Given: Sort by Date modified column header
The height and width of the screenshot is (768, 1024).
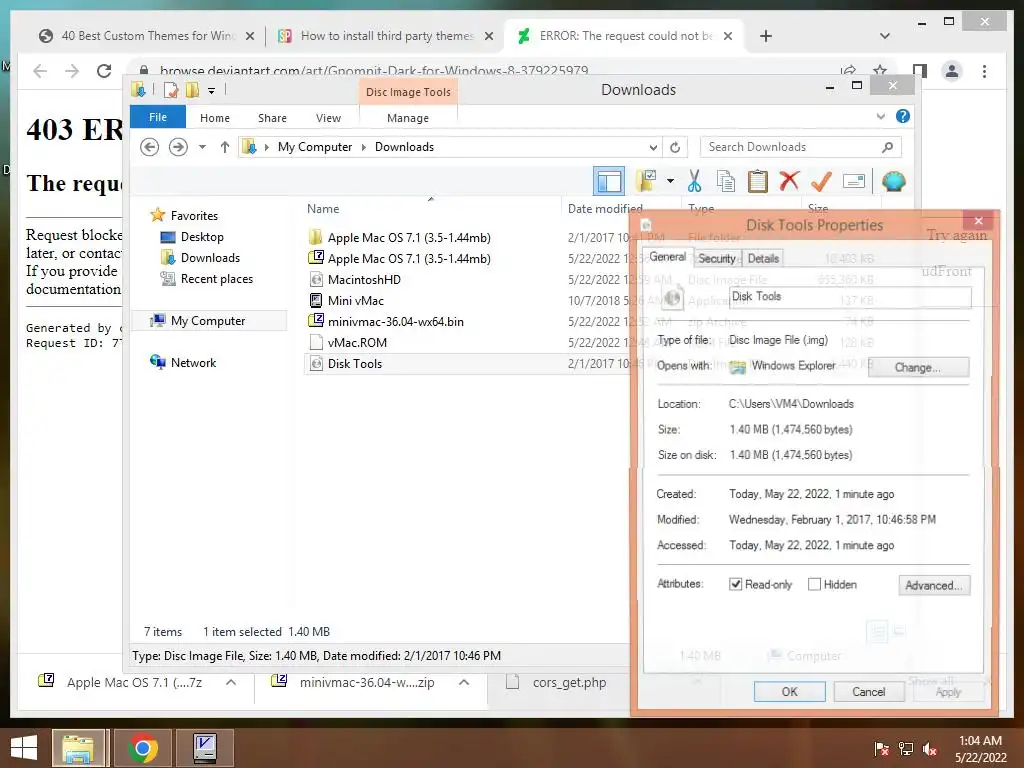Looking at the screenshot, I should [x=605, y=208].
